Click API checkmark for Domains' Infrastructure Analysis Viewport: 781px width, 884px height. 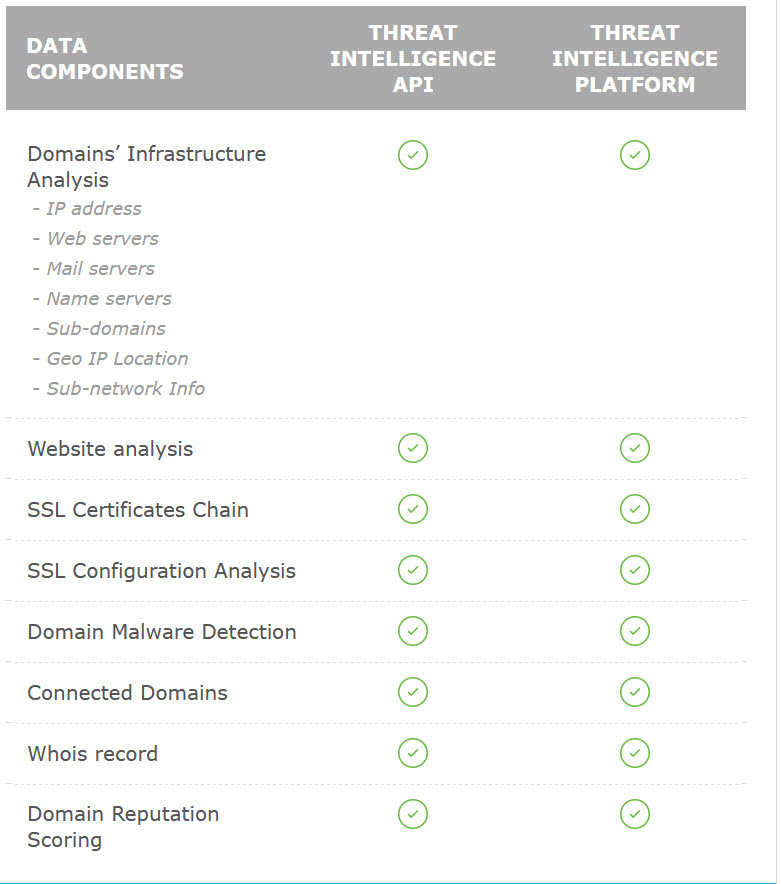413,155
